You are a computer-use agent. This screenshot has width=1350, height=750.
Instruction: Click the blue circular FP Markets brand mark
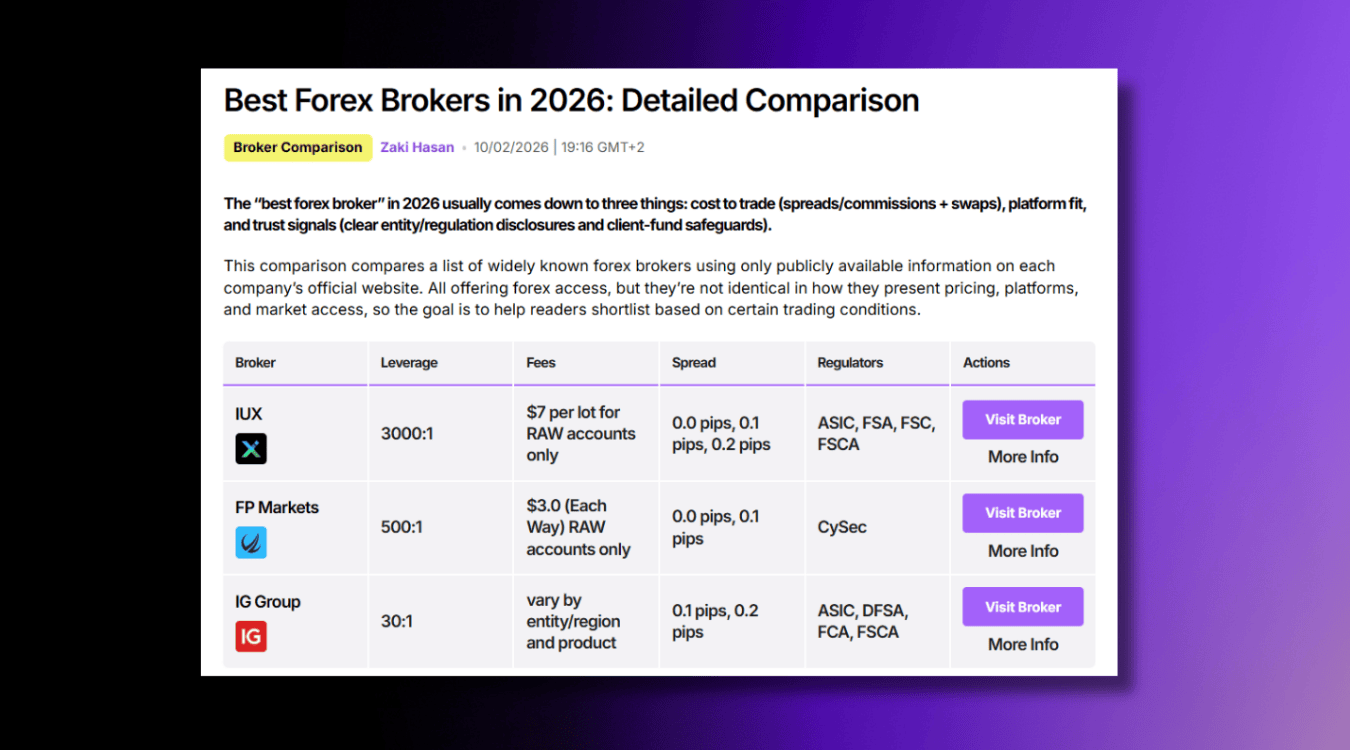point(251,542)
